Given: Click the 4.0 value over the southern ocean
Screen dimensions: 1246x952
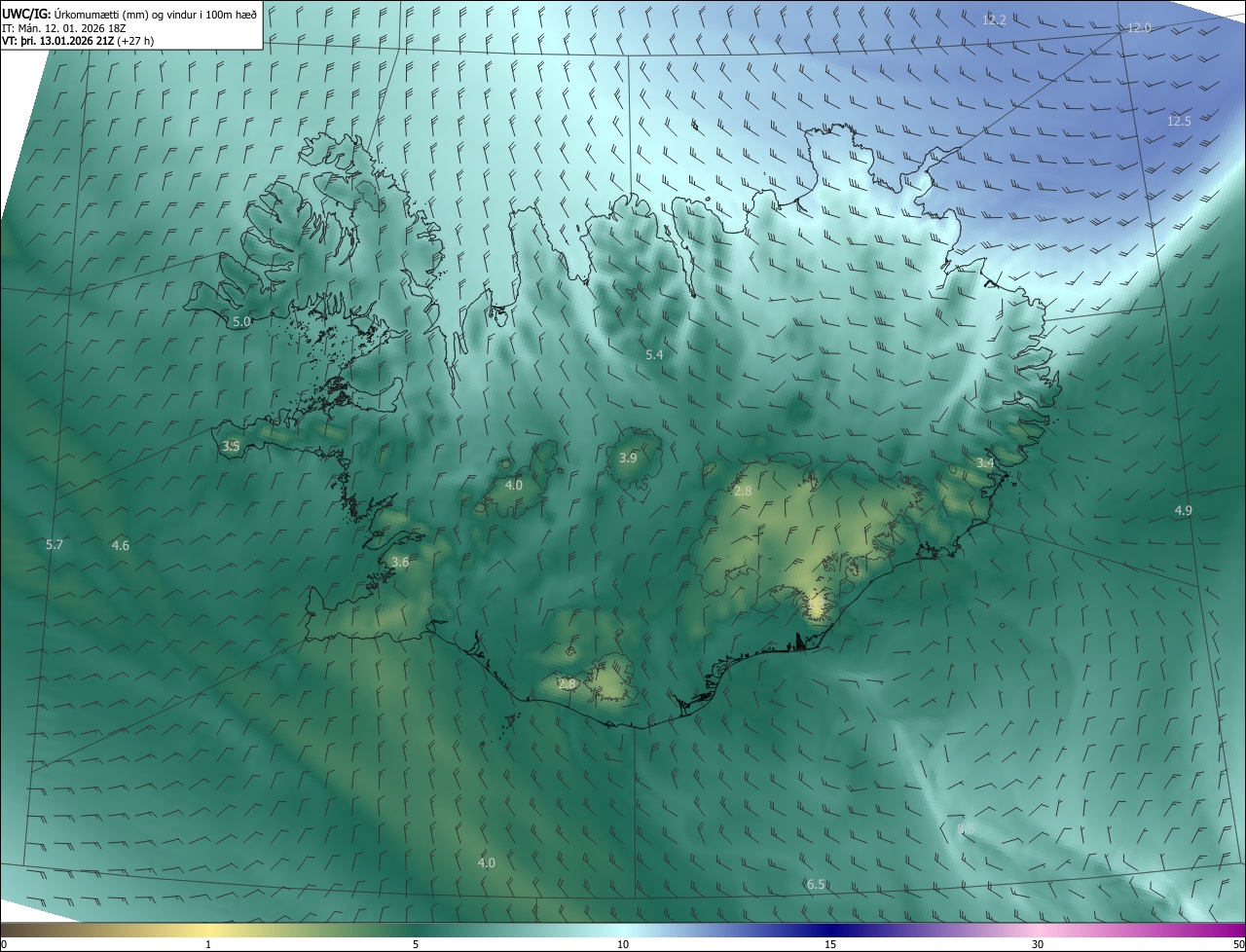Looking at the screenshot, I should (x=486, y=862).
